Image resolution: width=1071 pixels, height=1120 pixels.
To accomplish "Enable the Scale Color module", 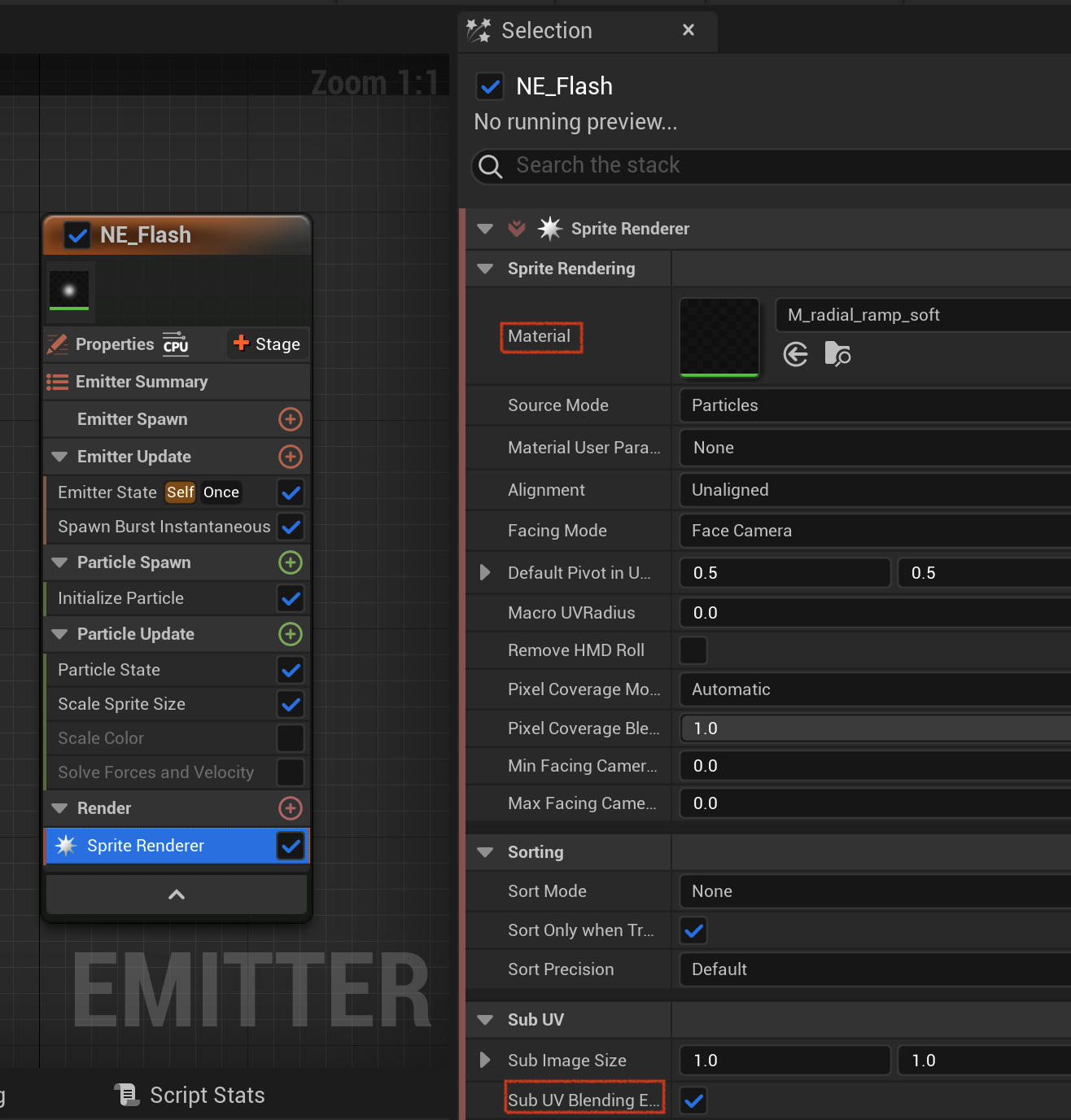I will point(291,738).
